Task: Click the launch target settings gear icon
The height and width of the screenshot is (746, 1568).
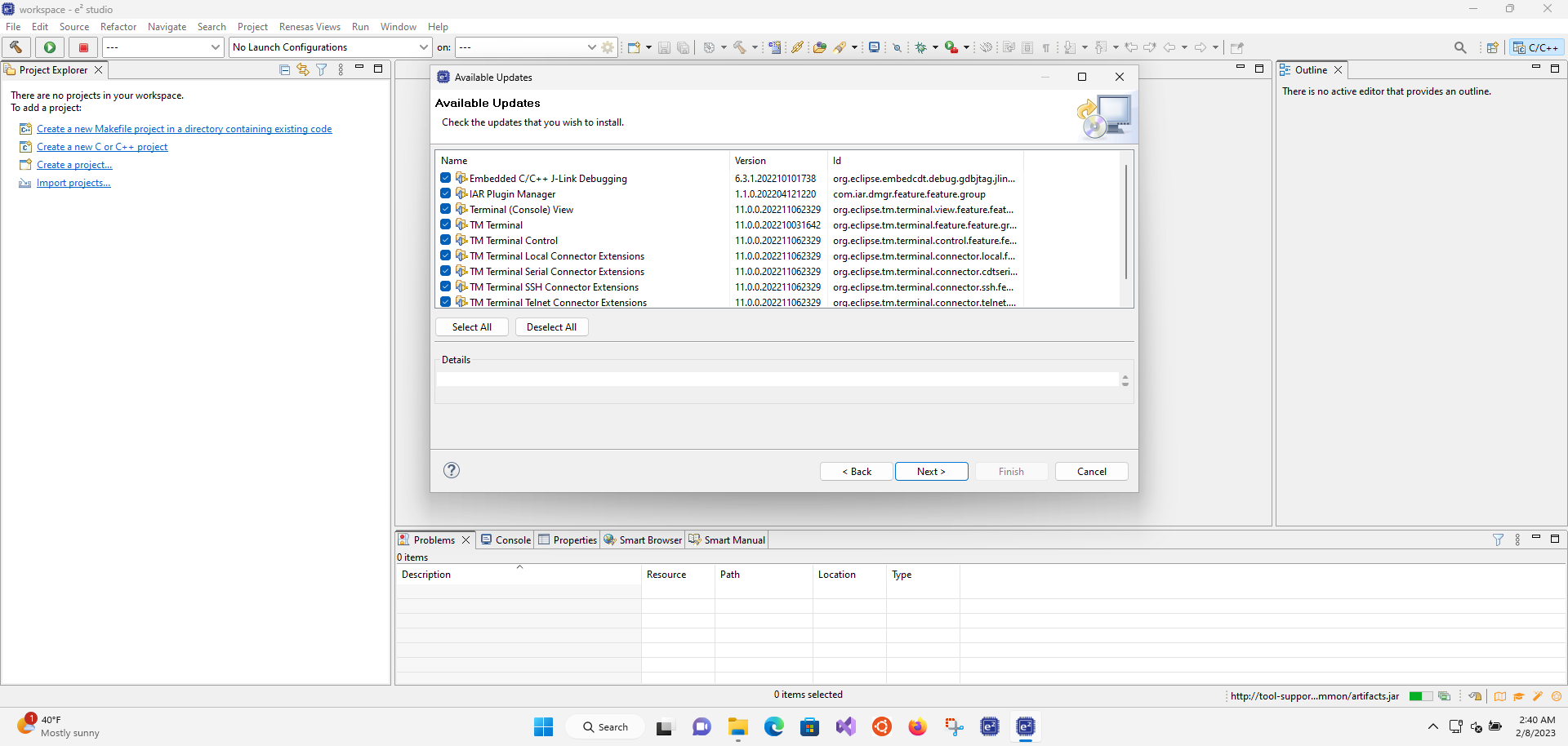Action: 608,47
